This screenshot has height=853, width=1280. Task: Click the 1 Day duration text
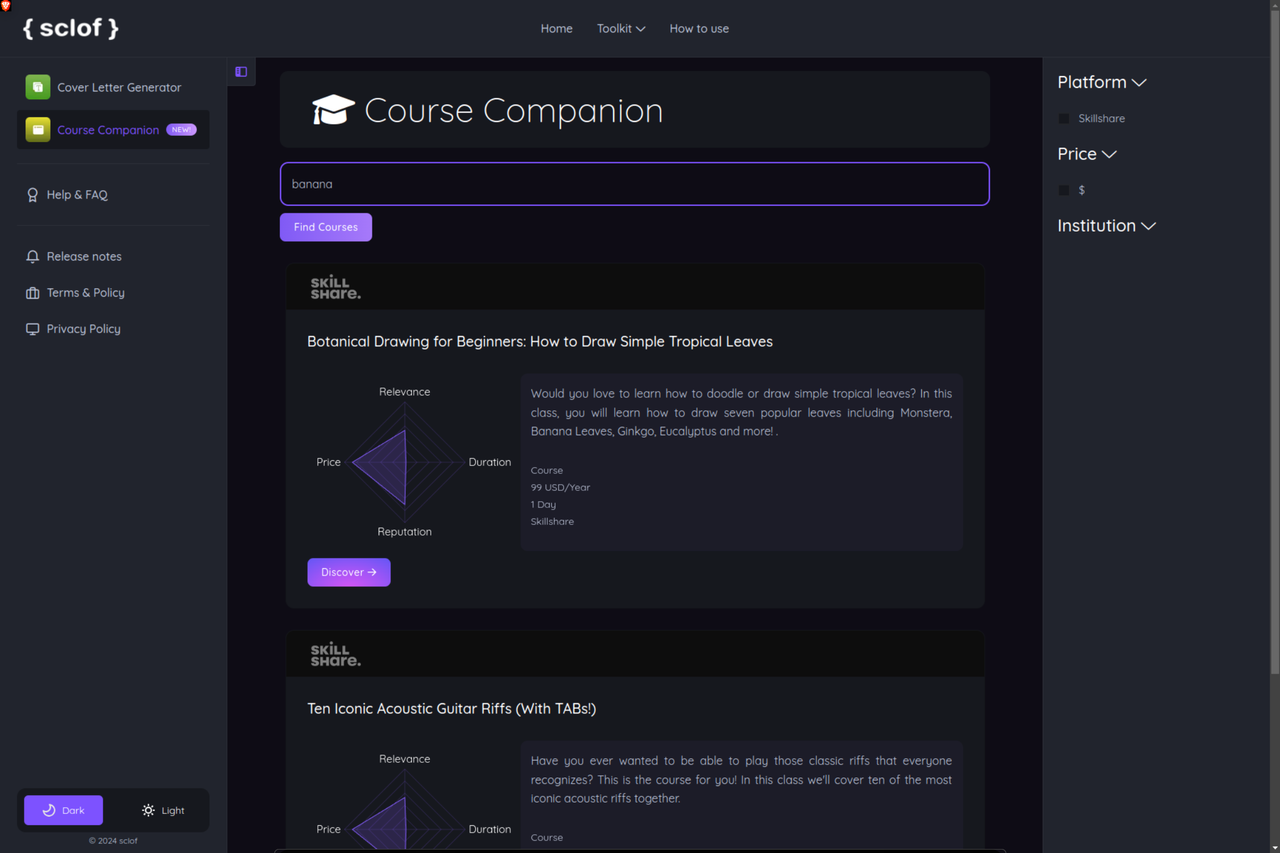pos(543,504)
